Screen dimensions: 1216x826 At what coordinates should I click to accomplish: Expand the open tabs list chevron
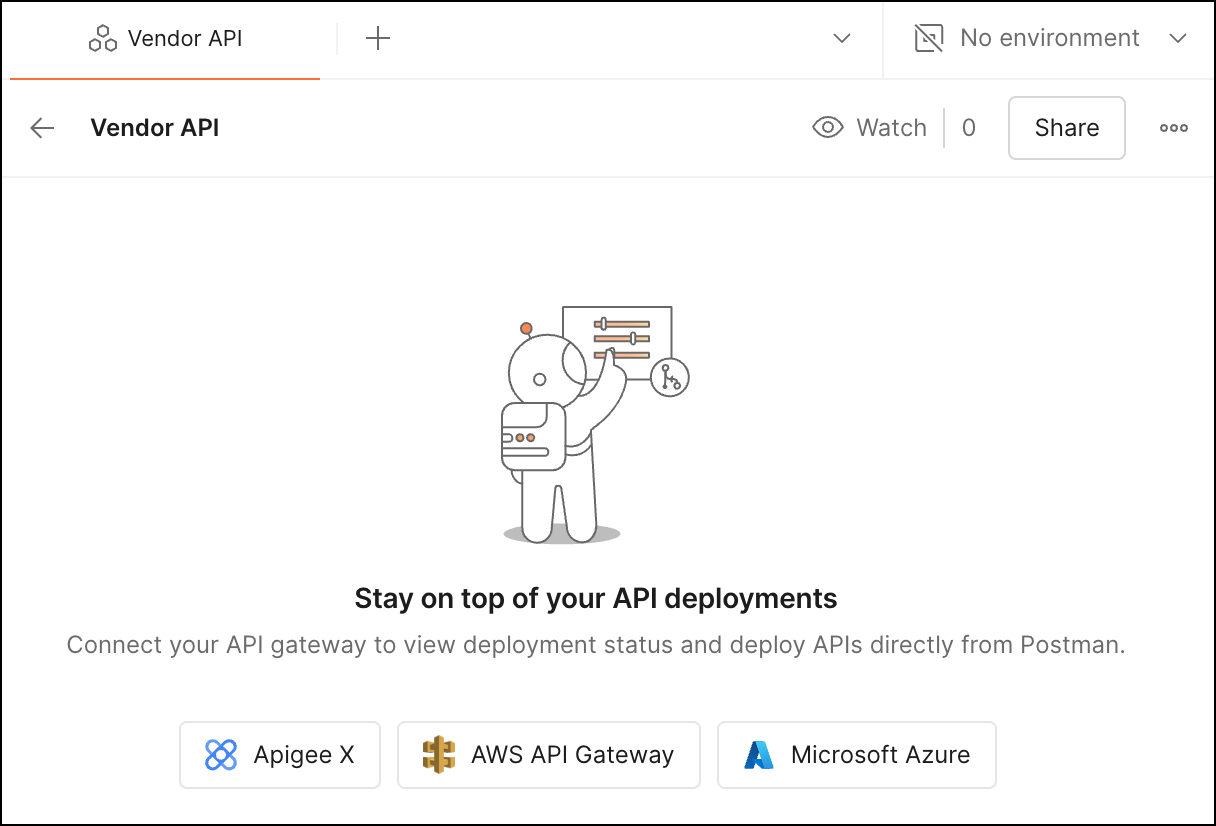click(842, 39)
